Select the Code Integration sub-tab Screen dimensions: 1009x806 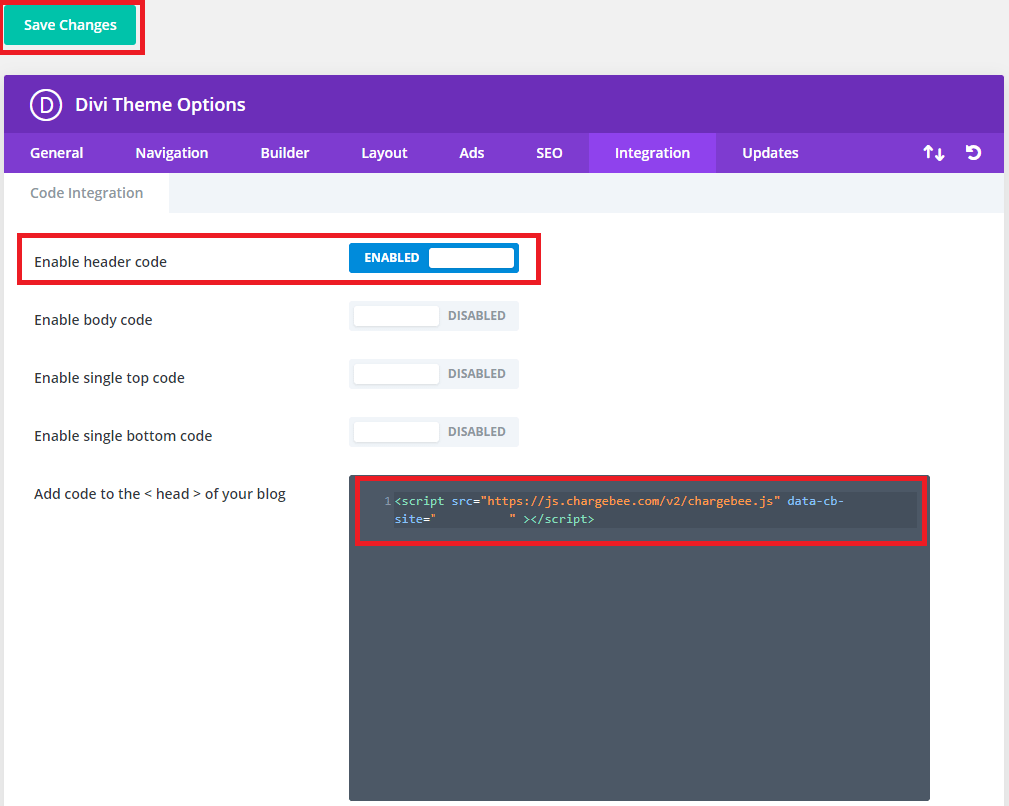[x=86, y=193]
